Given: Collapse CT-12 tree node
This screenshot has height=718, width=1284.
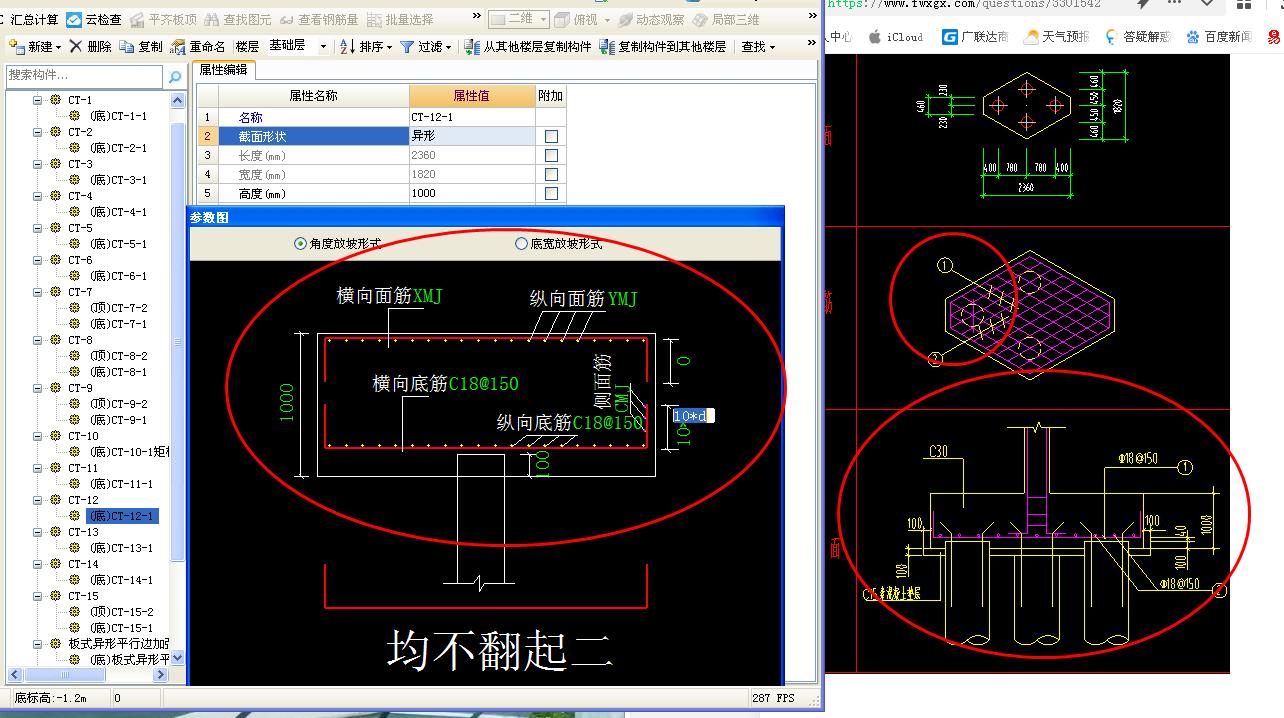Looking at the screenshot, I should coord(38,500).
